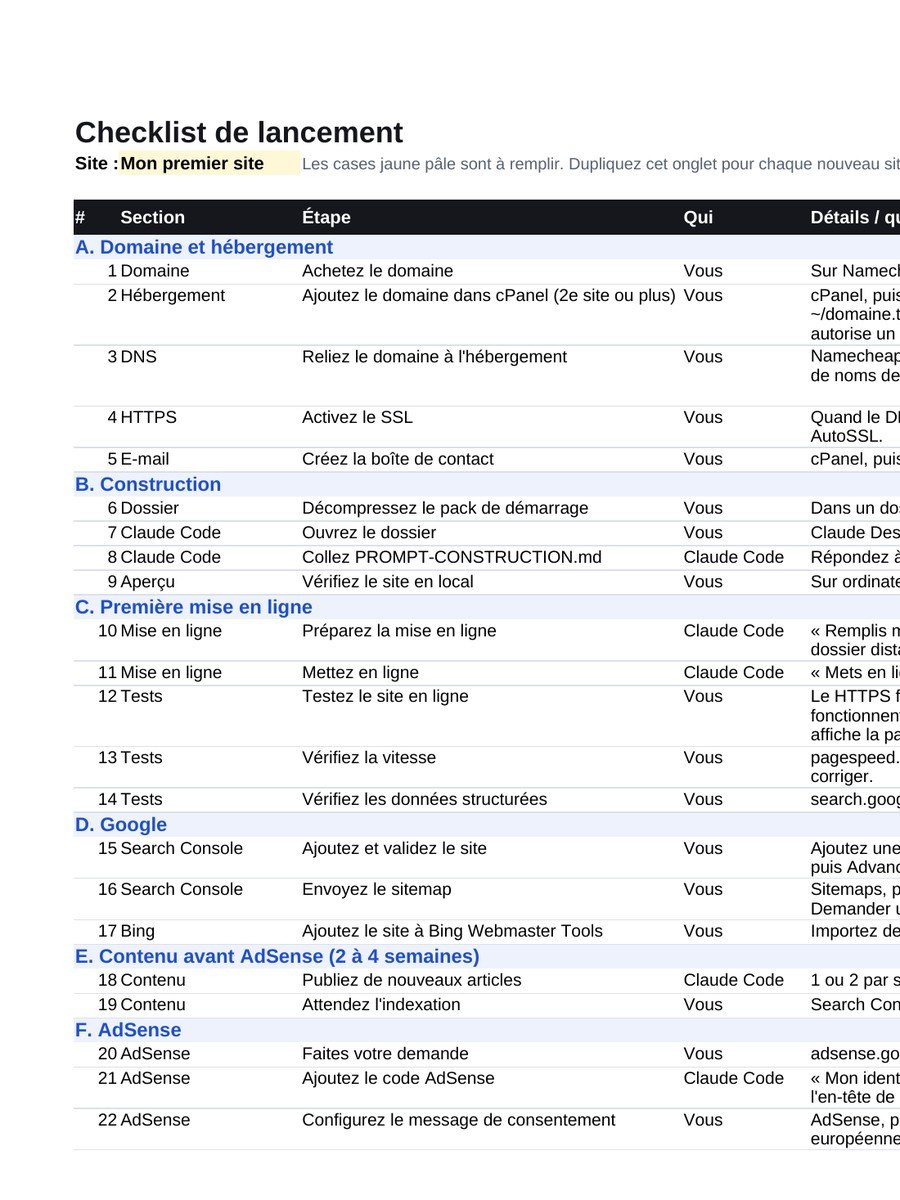Click the 'Mettez en ligne' cell
The width and height of the screenshot is (900, 1200).
click(x=360, y=673)
